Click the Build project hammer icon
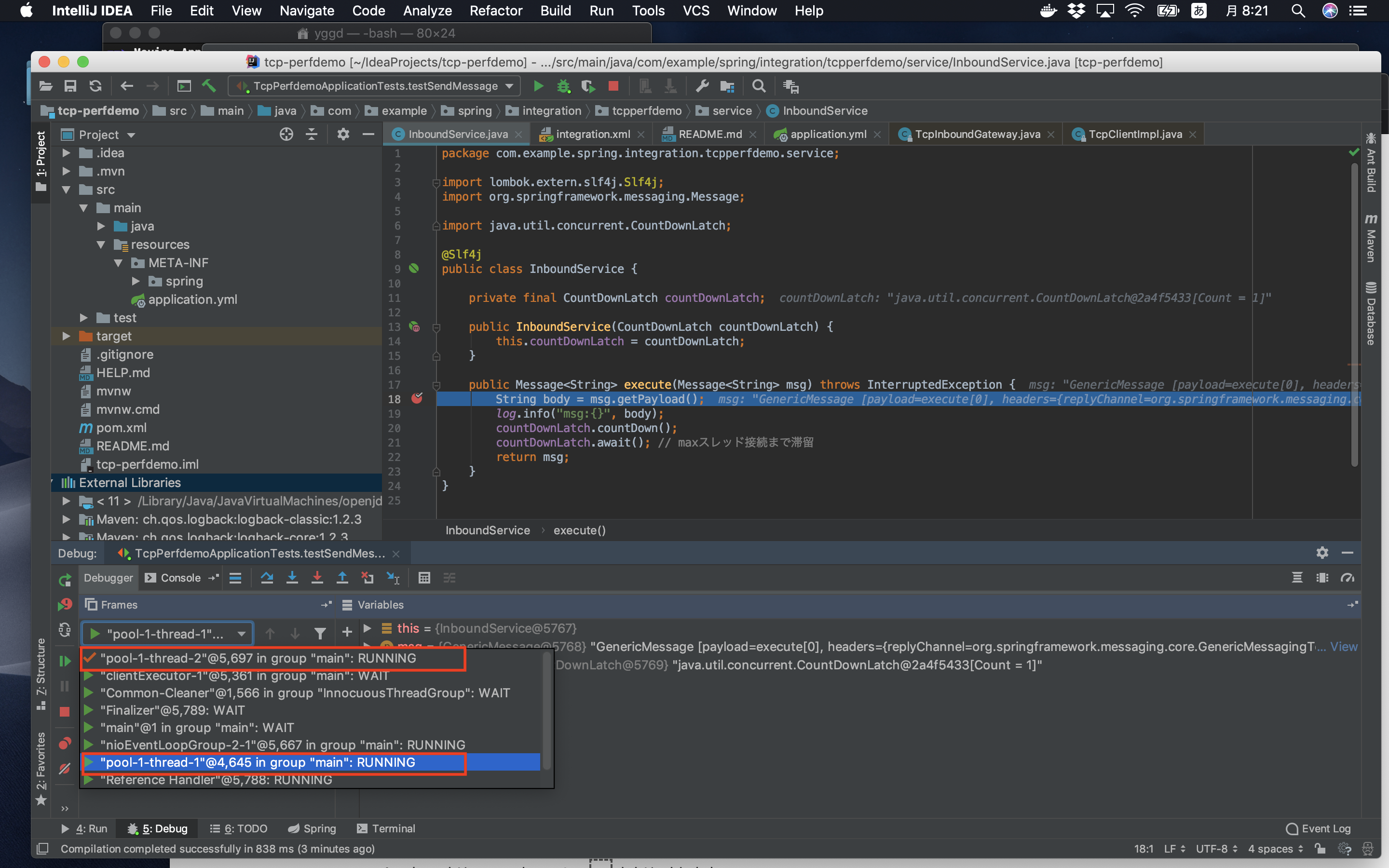The height and width of the screenshot is (868, 1389). click(209, 86)
